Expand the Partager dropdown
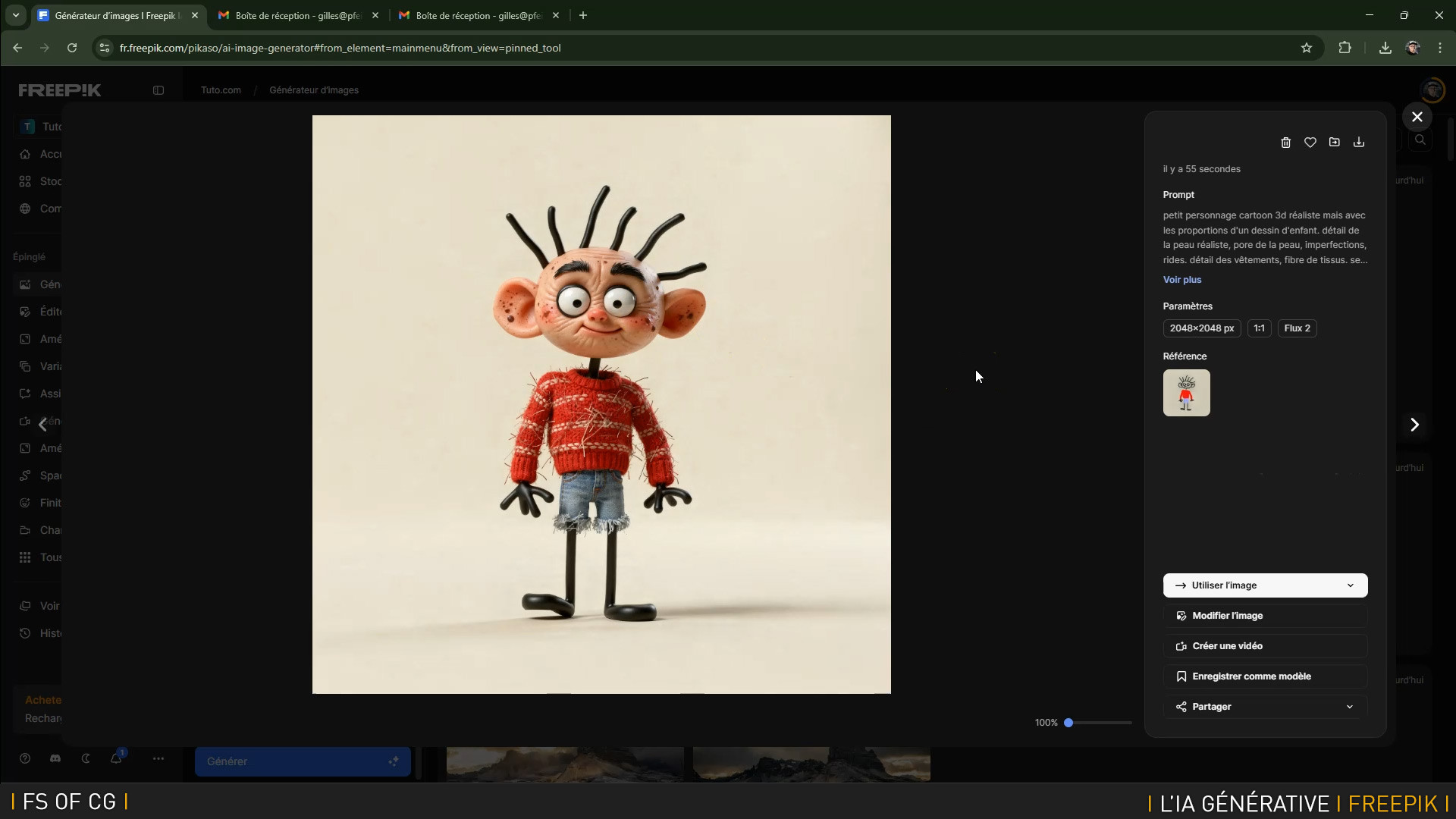1456x819 pixels. tap(1349, 707)
